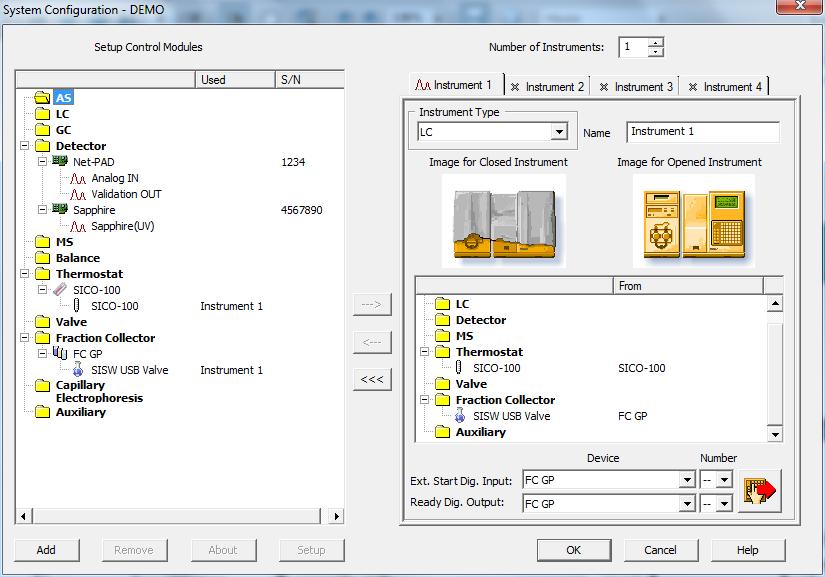Click SICO-100 icon in Instrument 1 tree
Viewport: 825px width, 577px height.
tap(459, 367)
